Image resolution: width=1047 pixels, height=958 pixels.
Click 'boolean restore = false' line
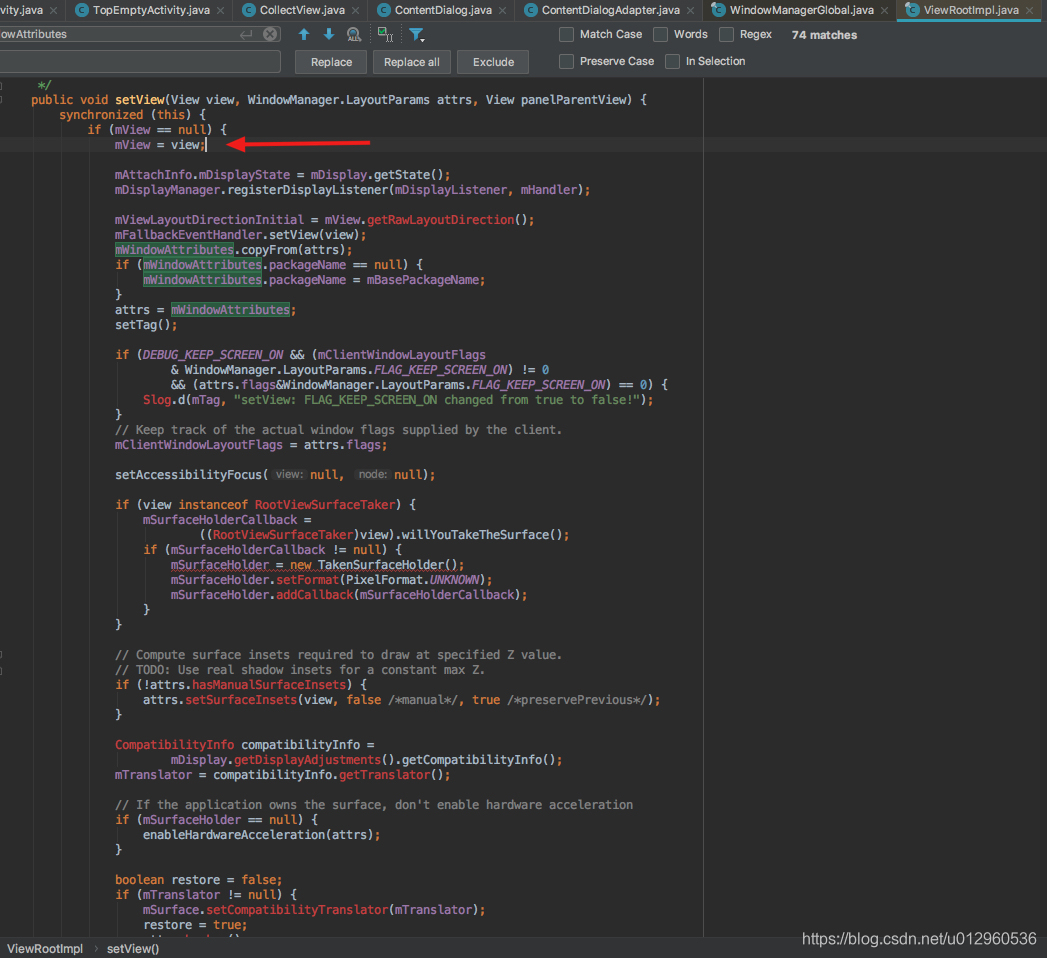tap(198, 880)
